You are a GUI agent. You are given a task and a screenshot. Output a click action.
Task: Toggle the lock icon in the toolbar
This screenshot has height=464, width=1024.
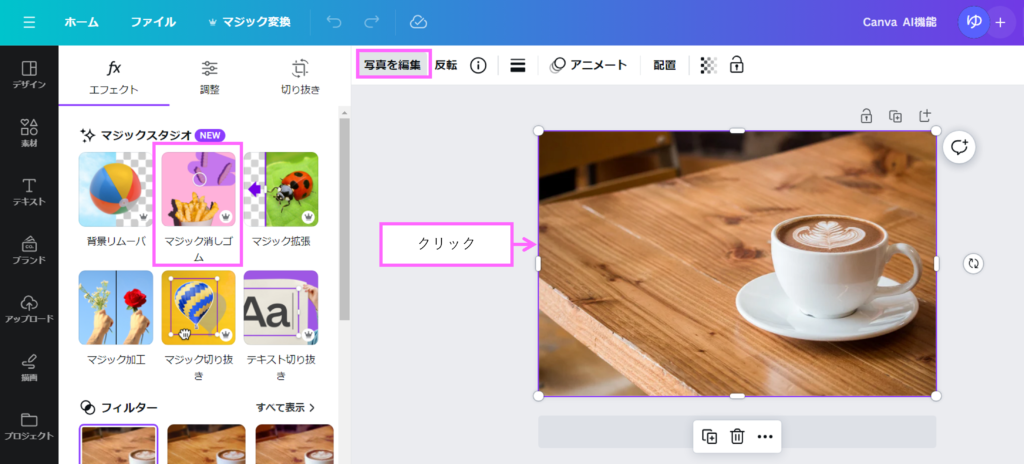(737, 65)
